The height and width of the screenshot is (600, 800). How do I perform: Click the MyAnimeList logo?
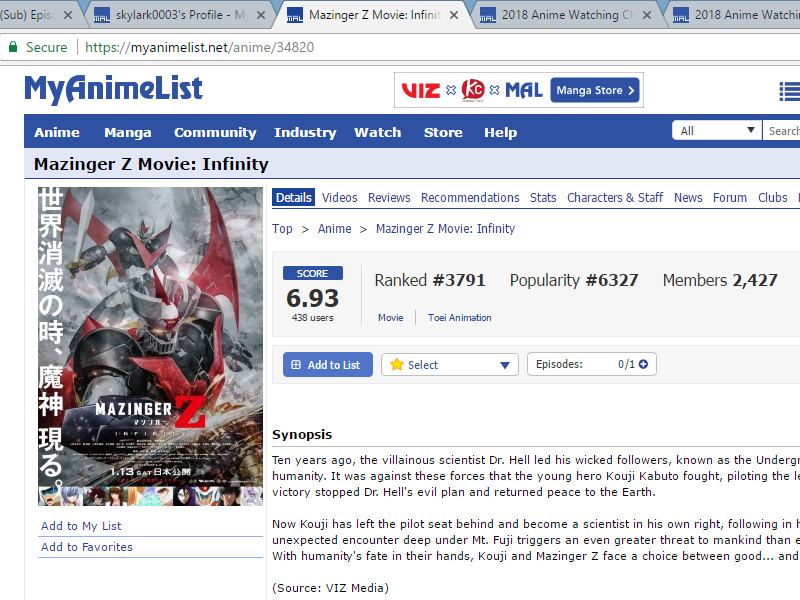tap(113, 89)
